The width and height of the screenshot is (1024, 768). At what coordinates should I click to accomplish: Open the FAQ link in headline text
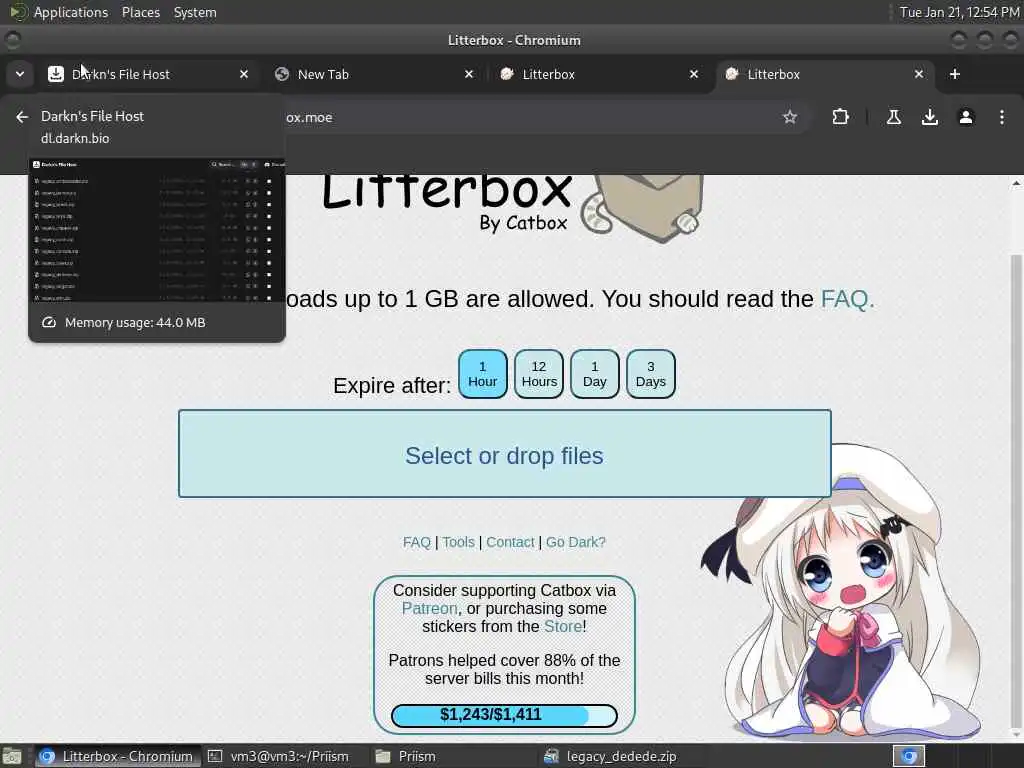click(847, 299)
